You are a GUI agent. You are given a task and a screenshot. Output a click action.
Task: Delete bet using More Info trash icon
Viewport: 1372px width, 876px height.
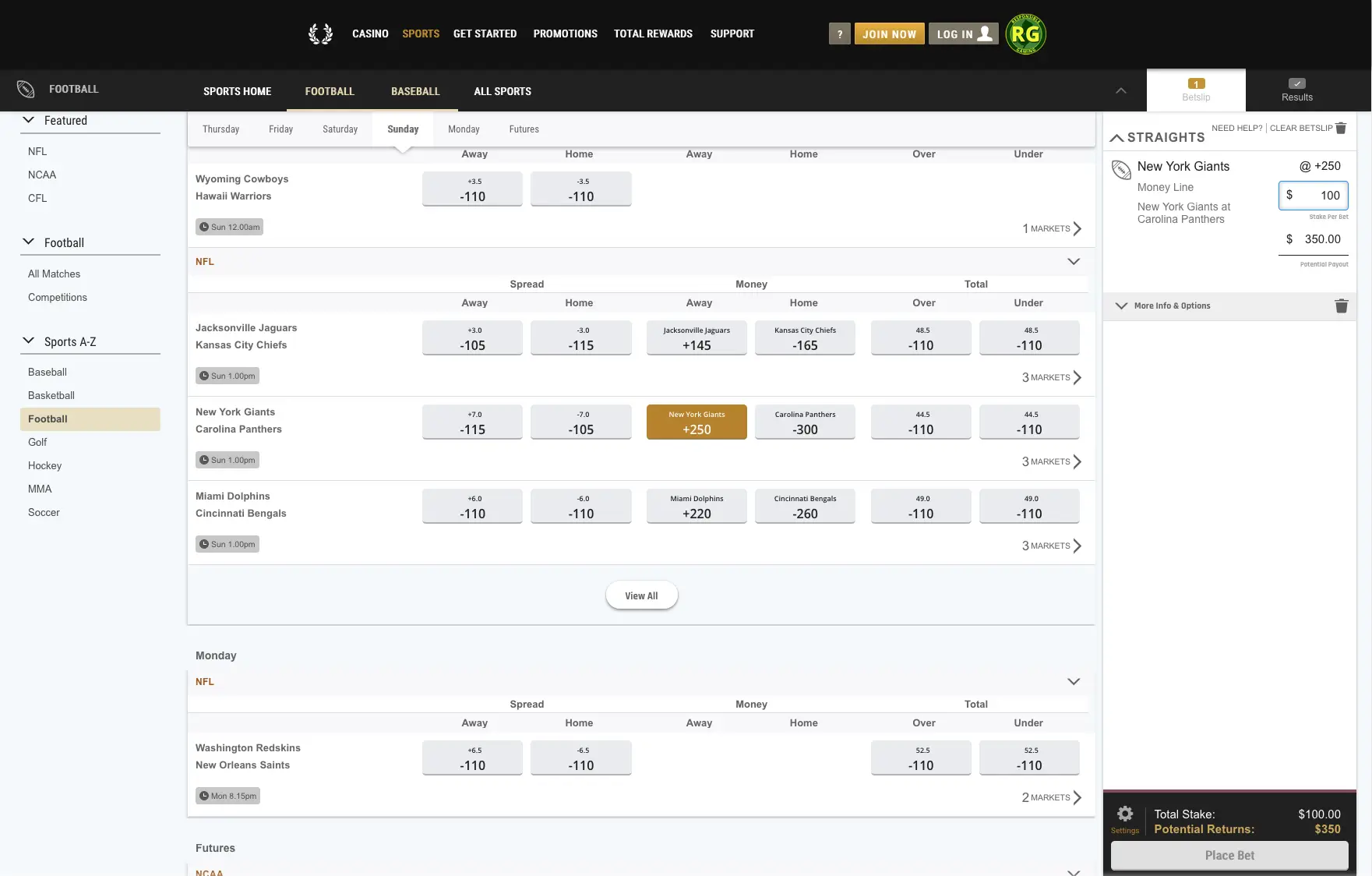click(1341, 306)
